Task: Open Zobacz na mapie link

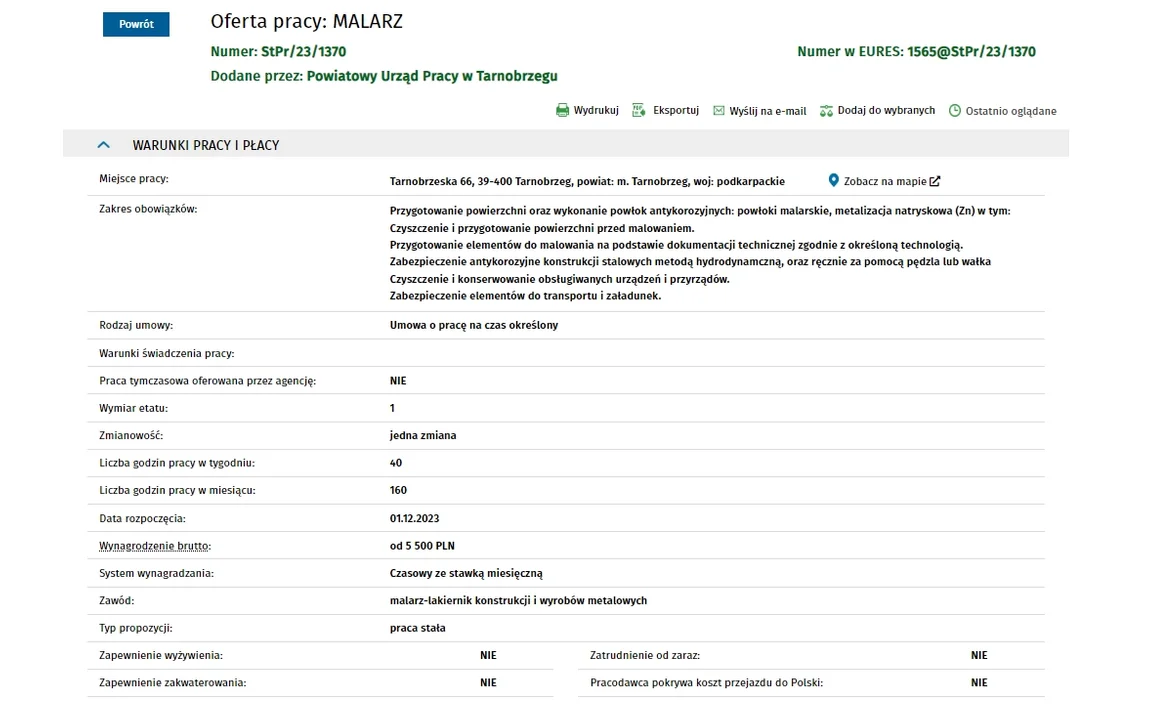Action: point(885,181)
